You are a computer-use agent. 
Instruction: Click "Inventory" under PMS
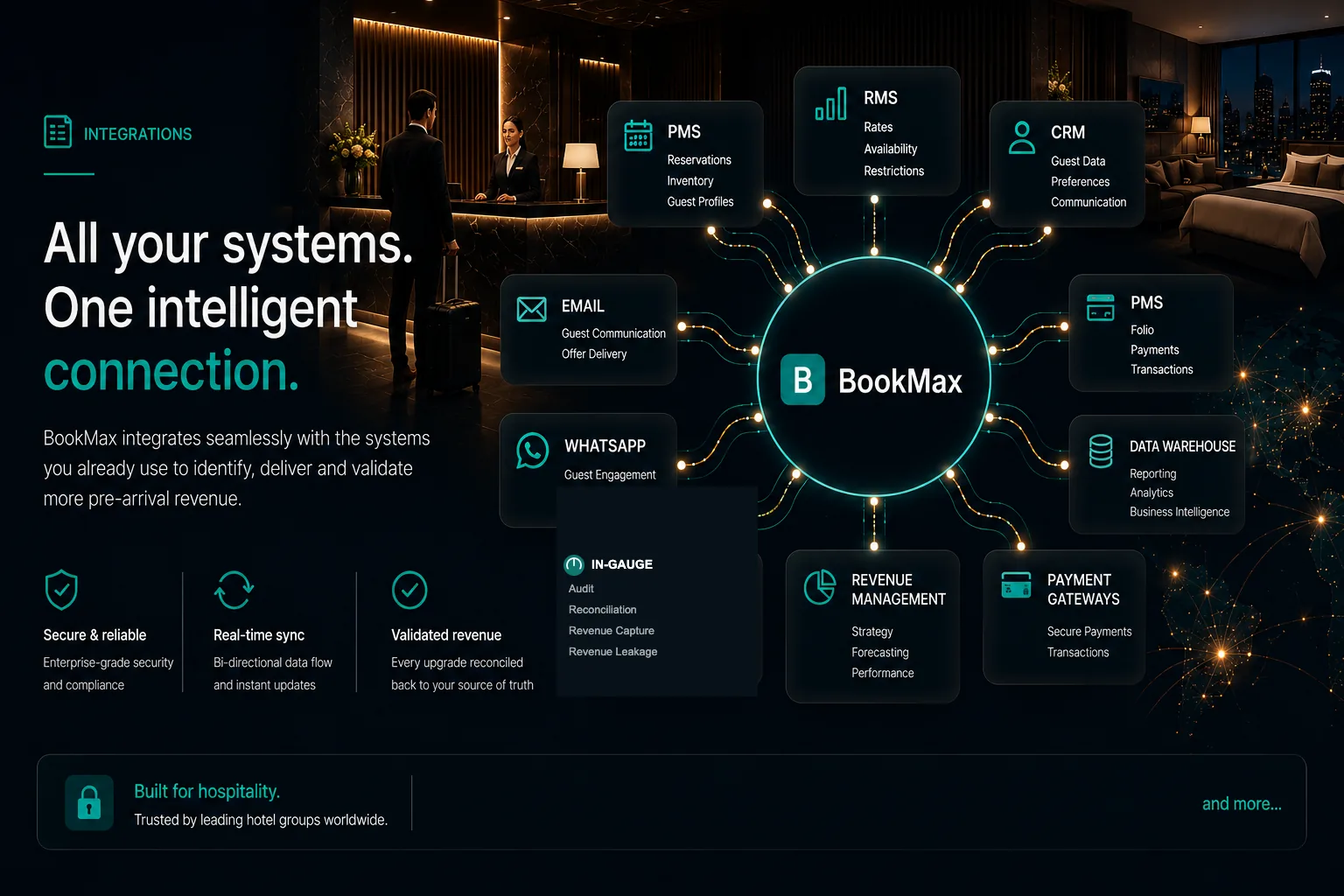click(x=690, y=181)
